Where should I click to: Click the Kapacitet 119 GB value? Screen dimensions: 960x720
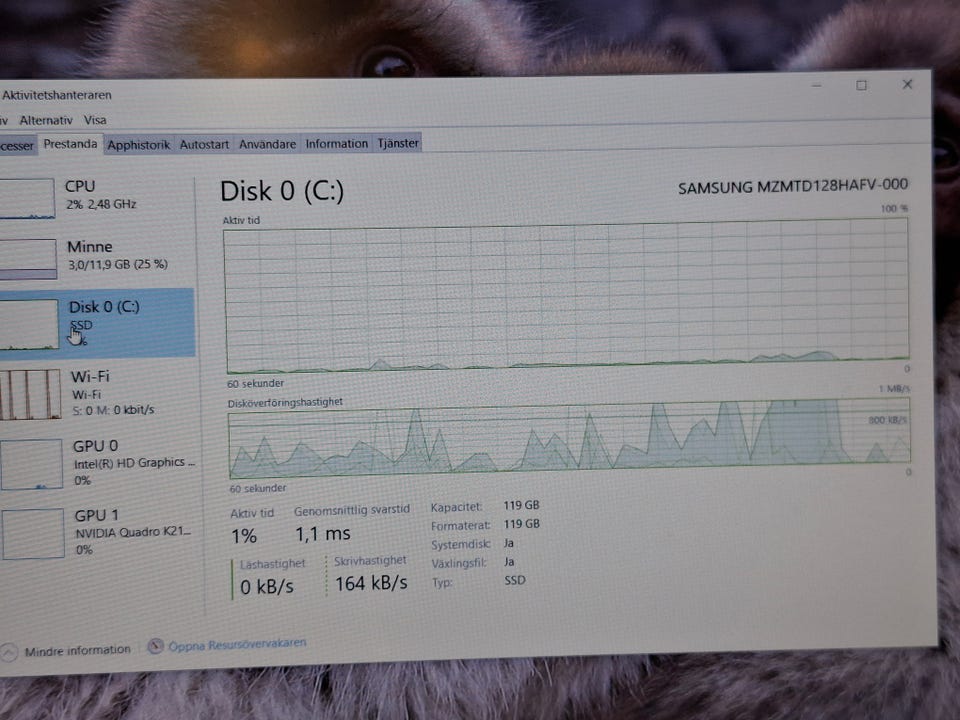[521, 505]
